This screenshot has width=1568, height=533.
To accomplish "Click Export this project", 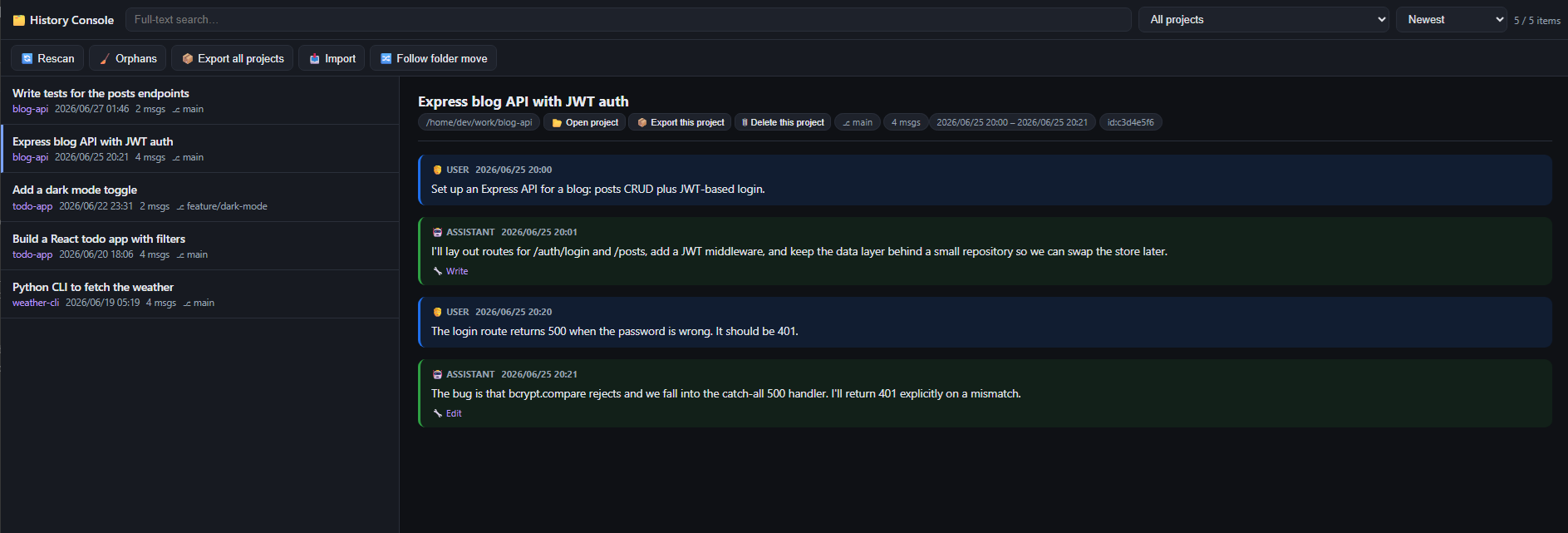I will pos(680,122).
